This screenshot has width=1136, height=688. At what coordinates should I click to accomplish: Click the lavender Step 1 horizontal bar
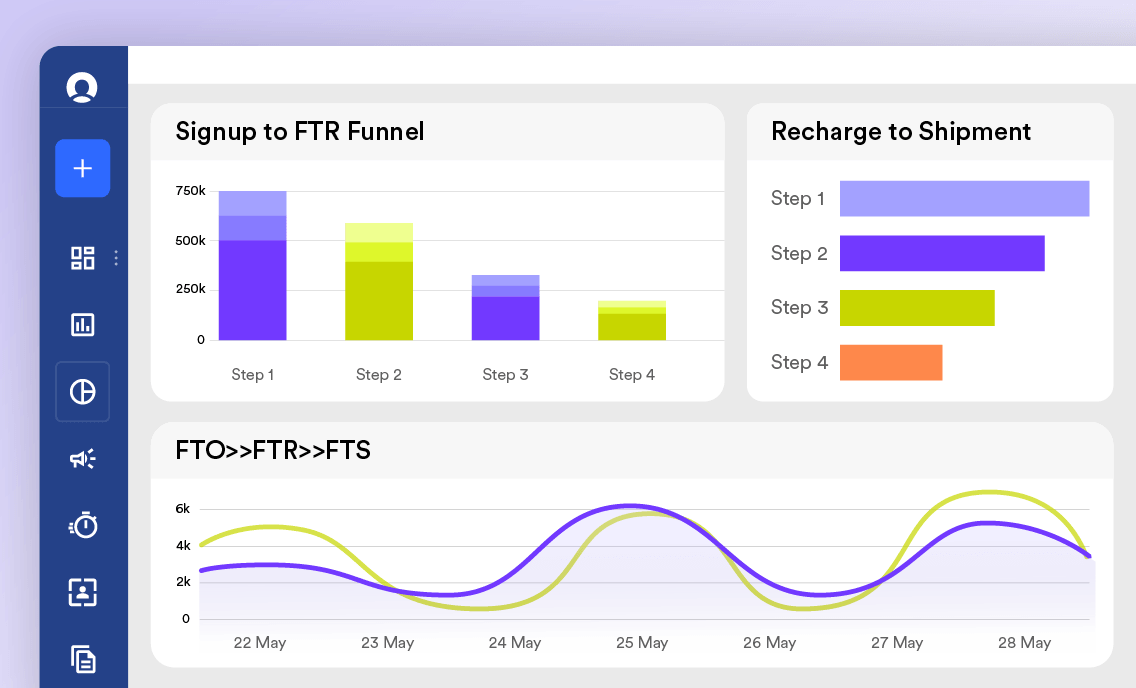(964, 198)
